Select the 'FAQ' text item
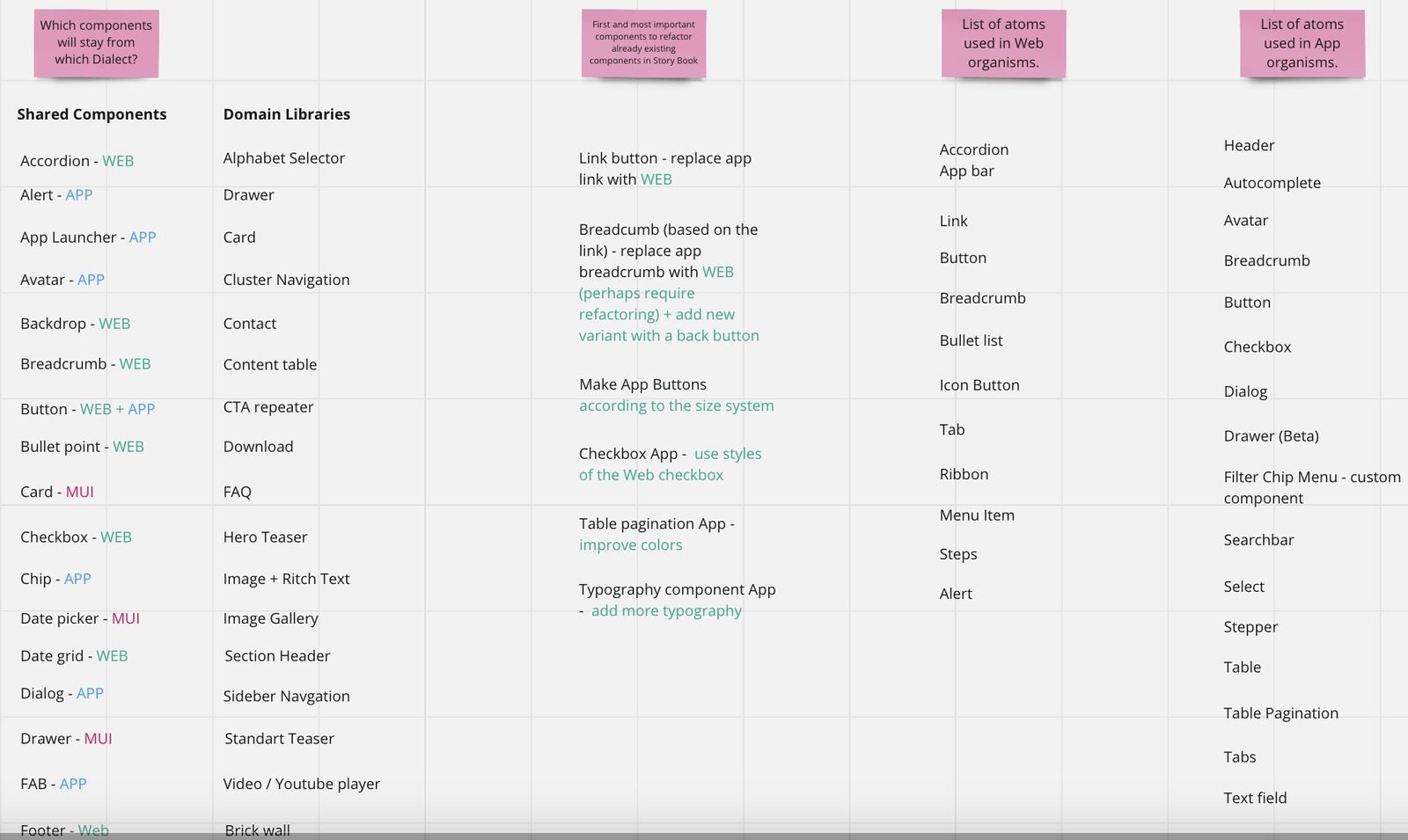 [238, 492]
